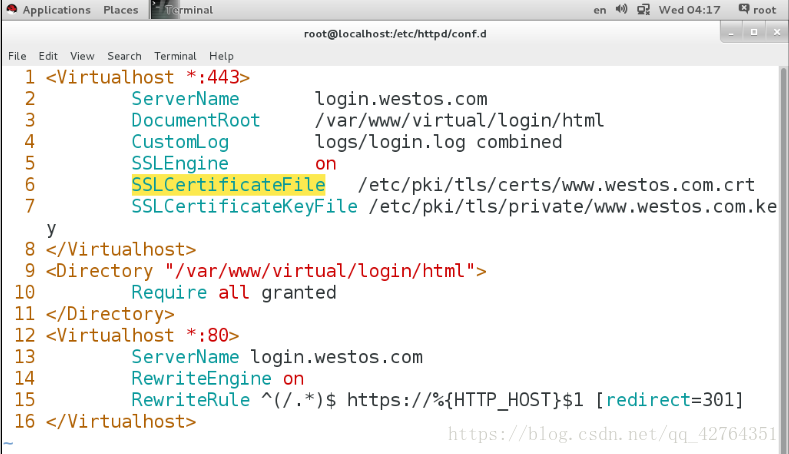Click logs/login.log combined text
The height and width of the screenshot is (454, 789).
(438, 142)
